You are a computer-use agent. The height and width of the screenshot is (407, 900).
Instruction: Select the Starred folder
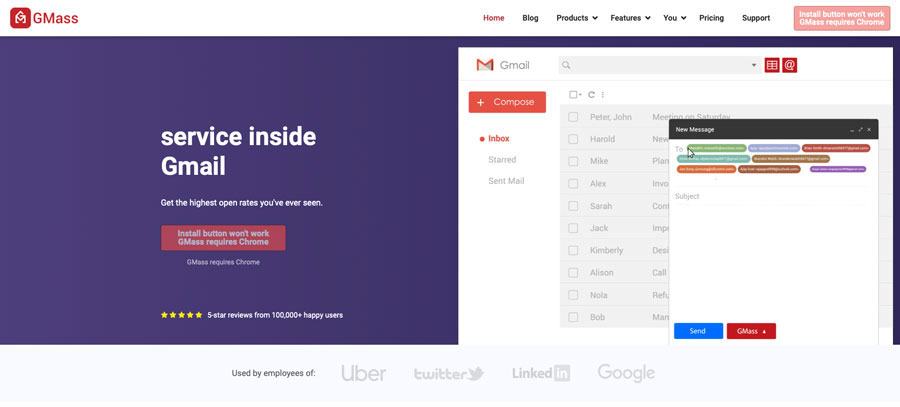pyautogui.click(x=502, y=160)
